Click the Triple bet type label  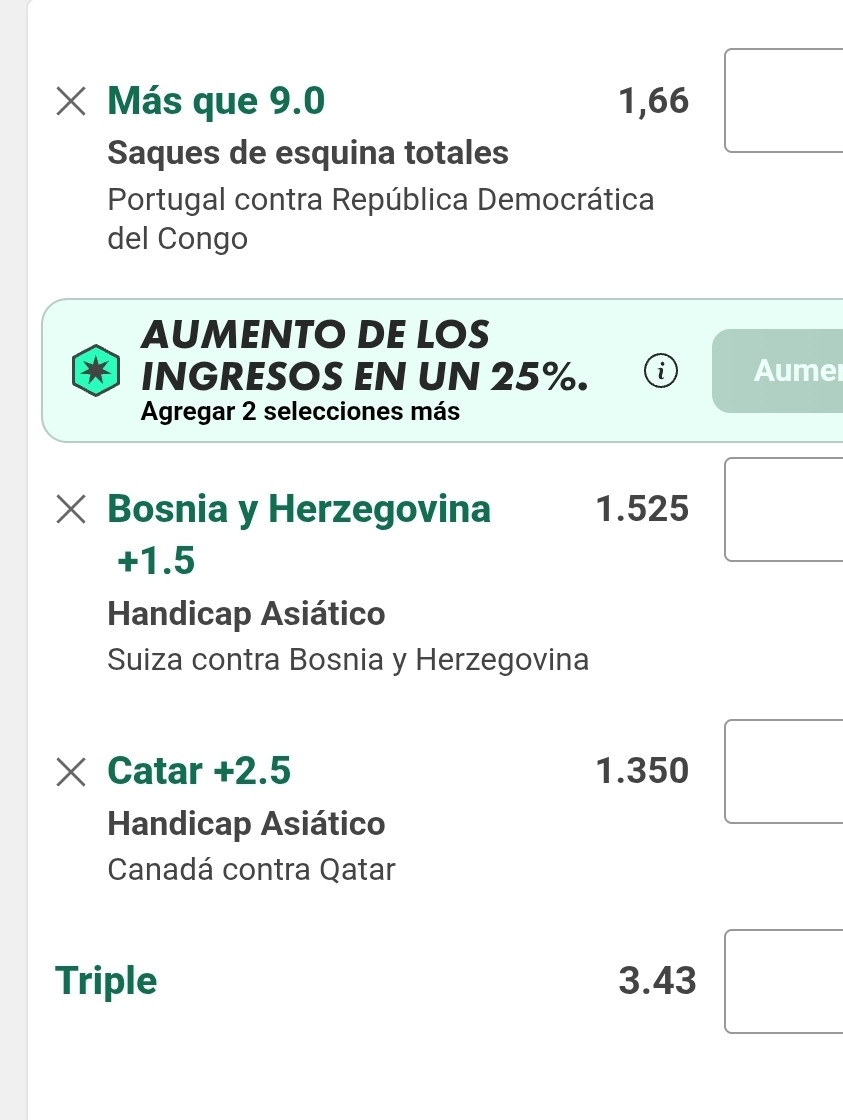point(106,981)
